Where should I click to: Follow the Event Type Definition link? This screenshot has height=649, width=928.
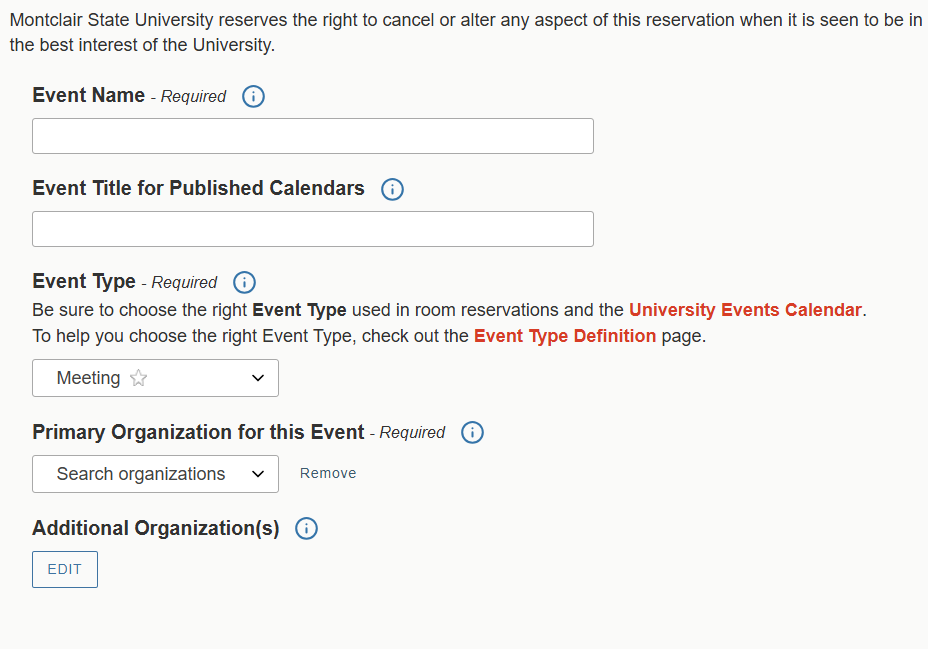564,336
